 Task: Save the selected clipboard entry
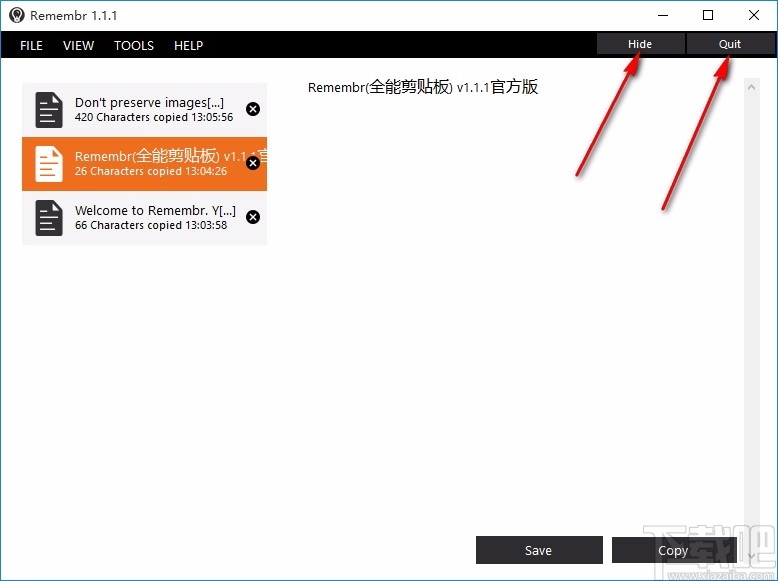(x=539, y=550)
